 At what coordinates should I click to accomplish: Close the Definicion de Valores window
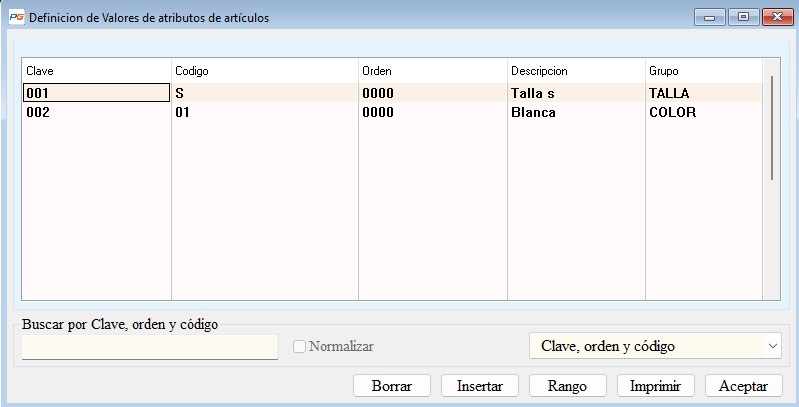(778, 17)
